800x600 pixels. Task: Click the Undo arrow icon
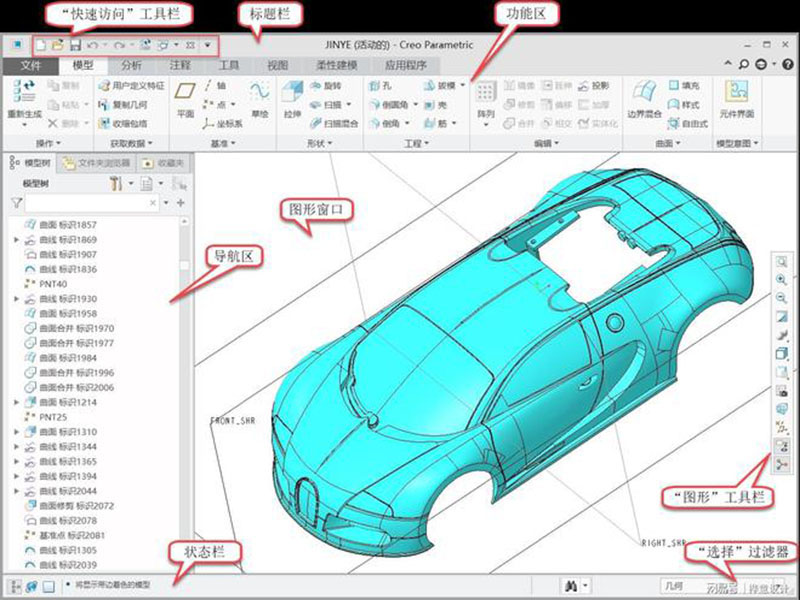click(x=93, y=46)
